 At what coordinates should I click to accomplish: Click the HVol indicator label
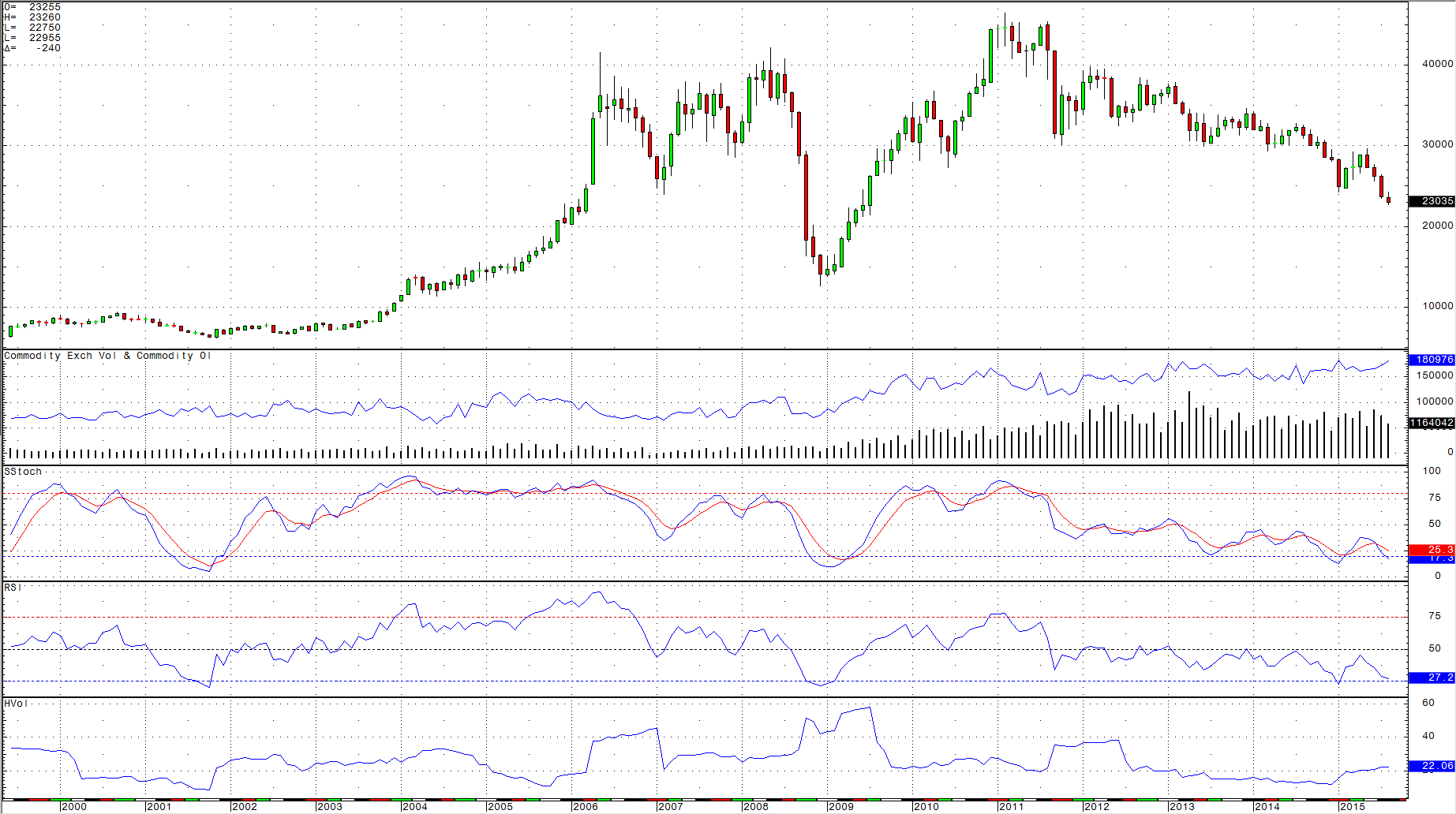(16, 704)
